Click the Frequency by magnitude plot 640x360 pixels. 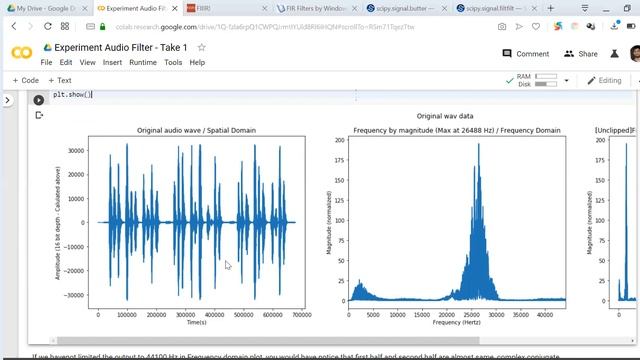457,222
